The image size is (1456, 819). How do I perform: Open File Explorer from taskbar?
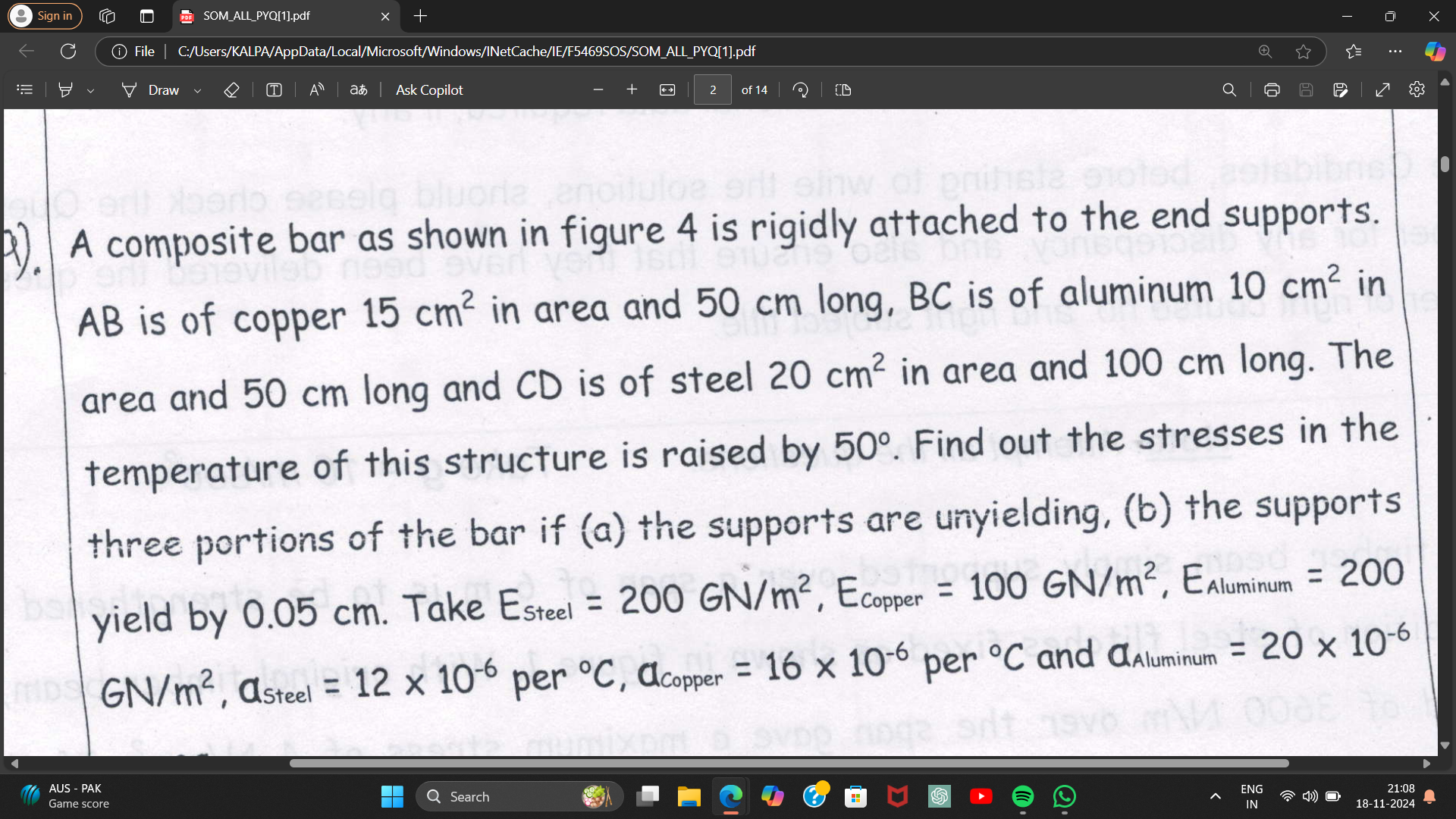click(689, 796)
